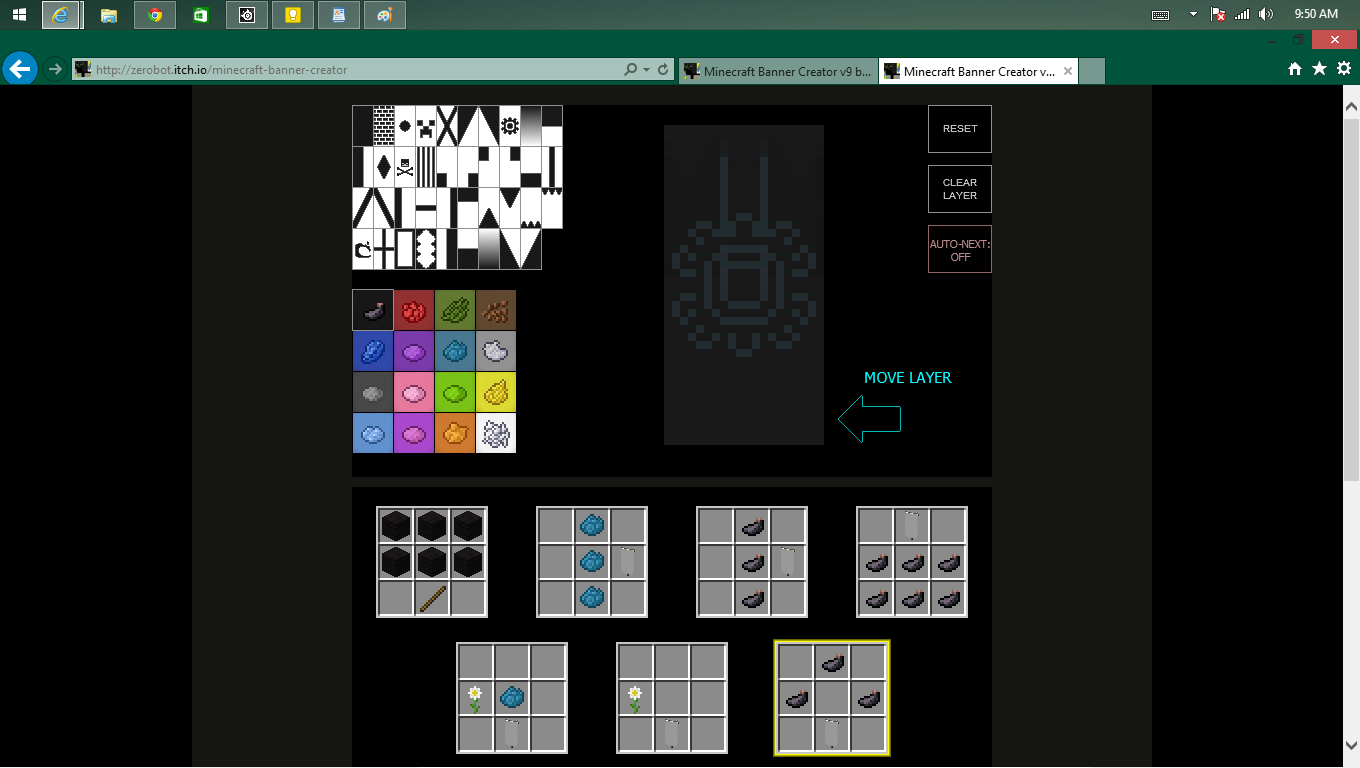This screenshot has height=768, width=1360.
Task: Choose the bottom sawtooth pattern
Action: click(x=531, y=208)
